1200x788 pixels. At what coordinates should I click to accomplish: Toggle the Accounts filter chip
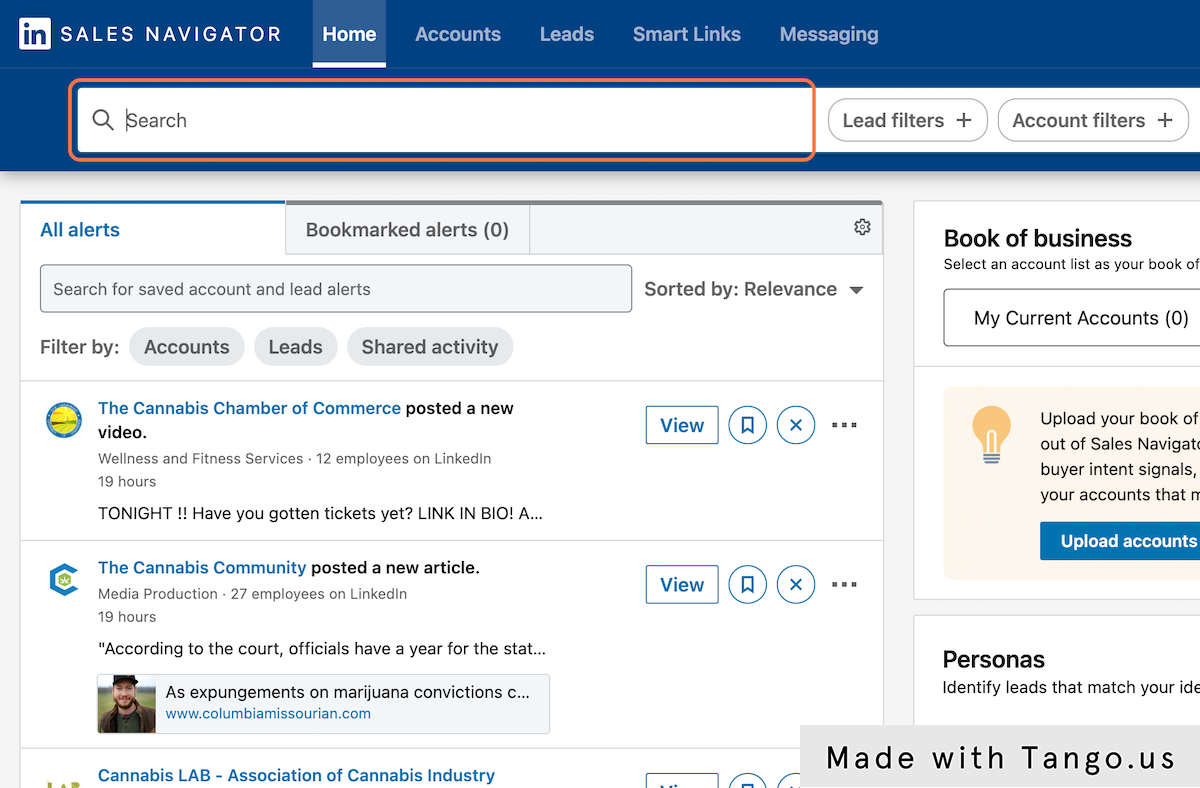(187, 347)
